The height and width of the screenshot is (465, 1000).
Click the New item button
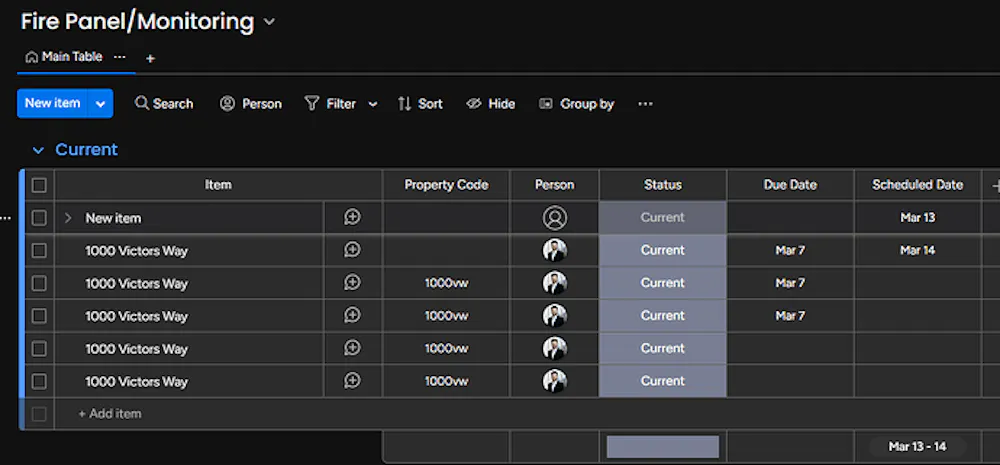click(52, 104)
